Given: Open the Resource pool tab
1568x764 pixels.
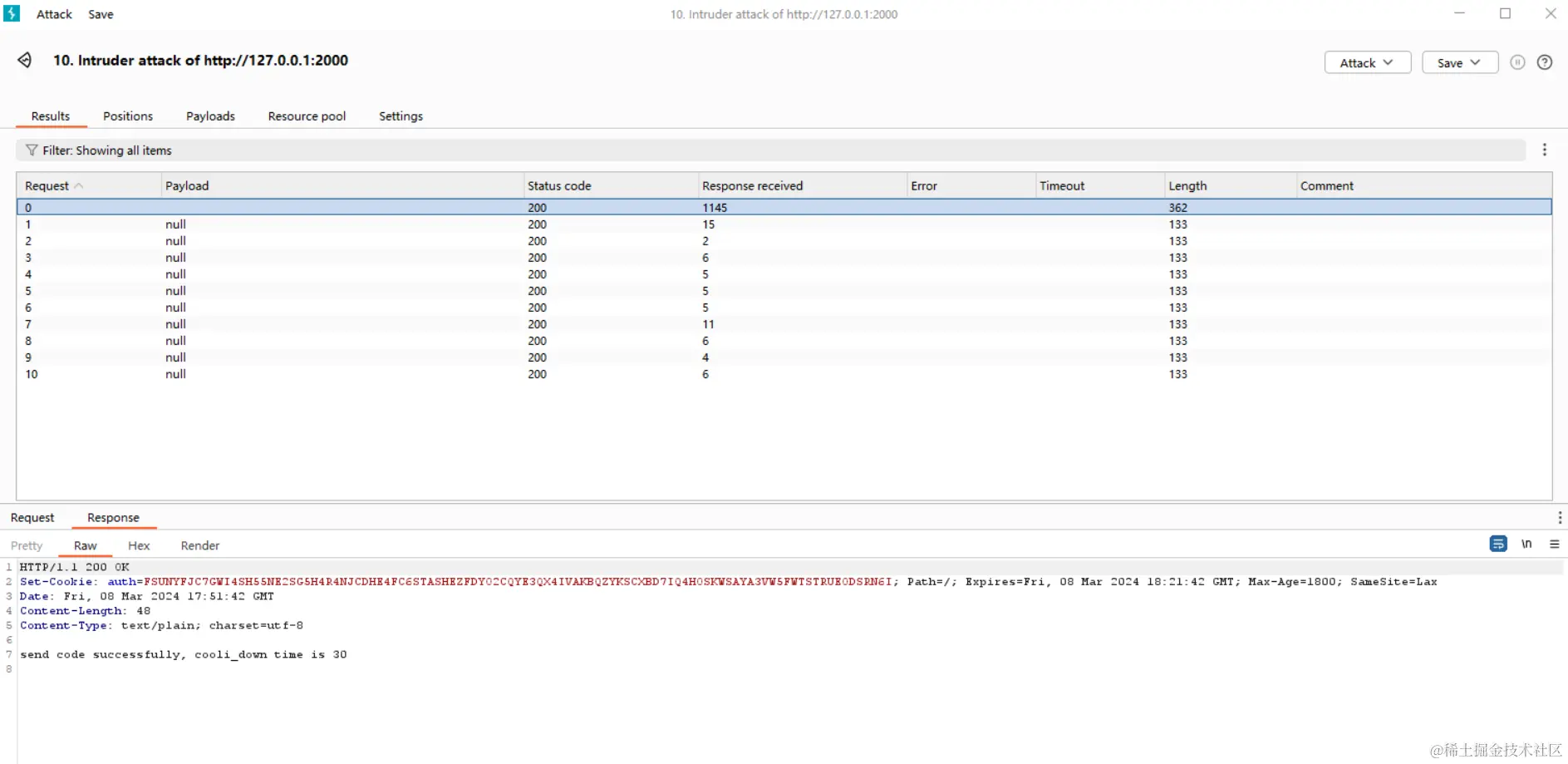Looking at the screenshot, I should (x=307, y=116).
